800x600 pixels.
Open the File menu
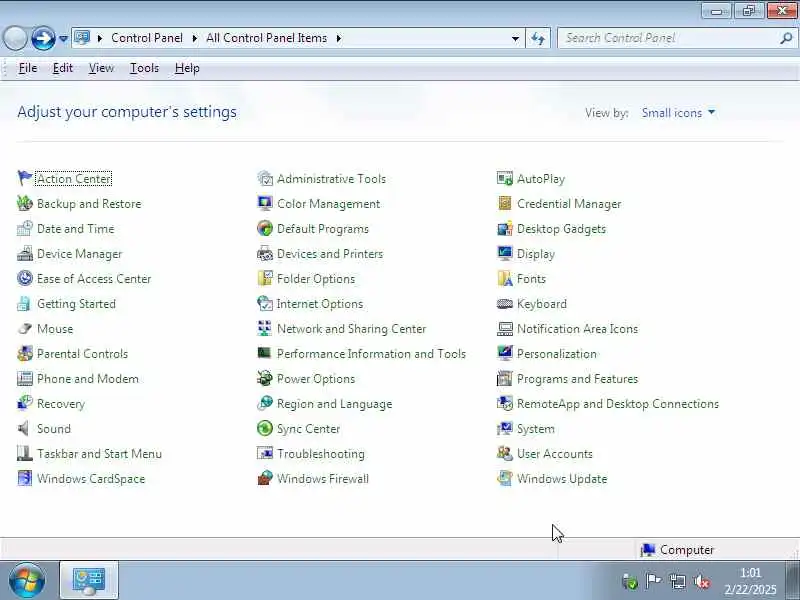click(x=28, y=68)
